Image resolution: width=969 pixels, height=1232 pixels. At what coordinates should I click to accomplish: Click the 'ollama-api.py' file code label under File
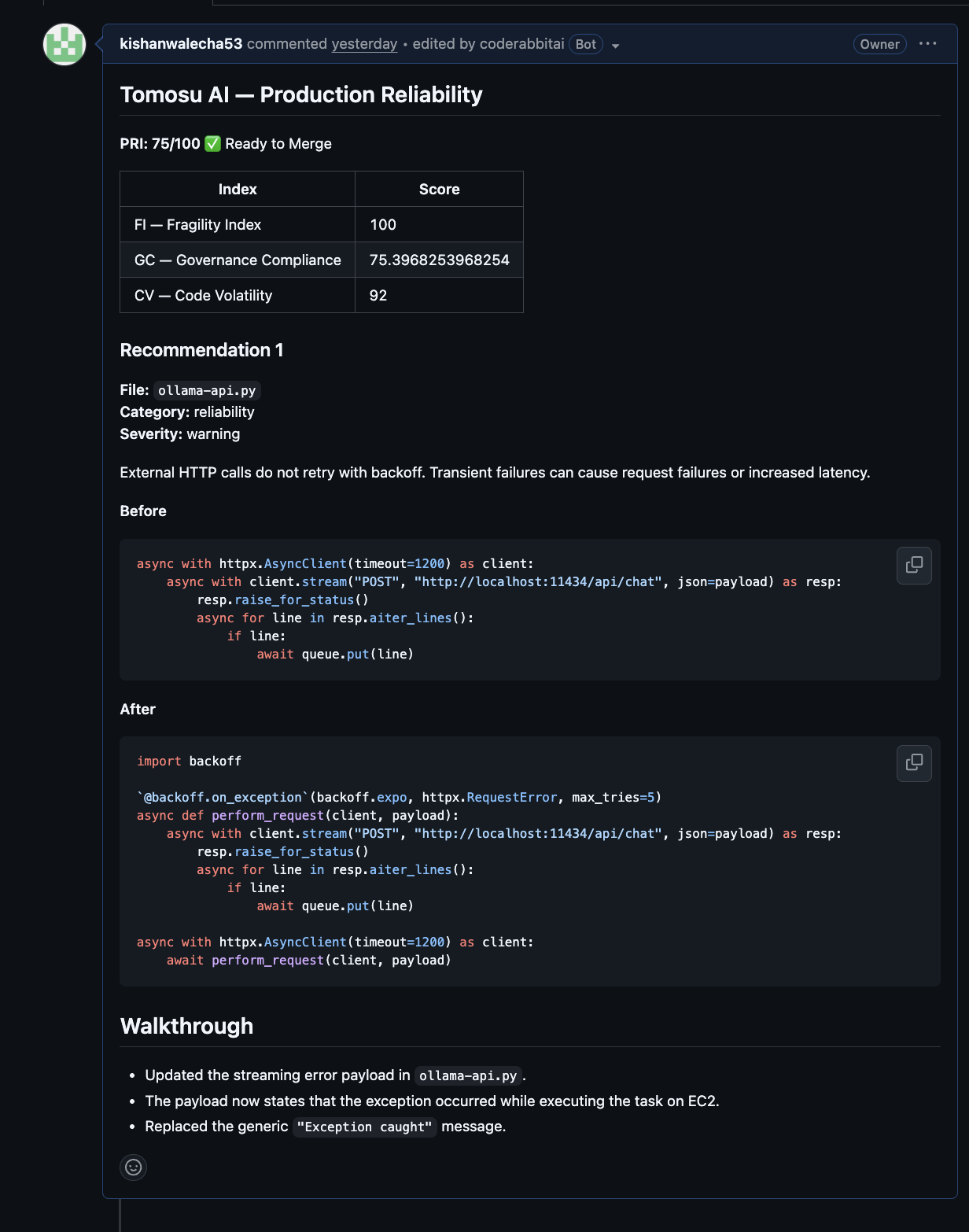[207, 390]
